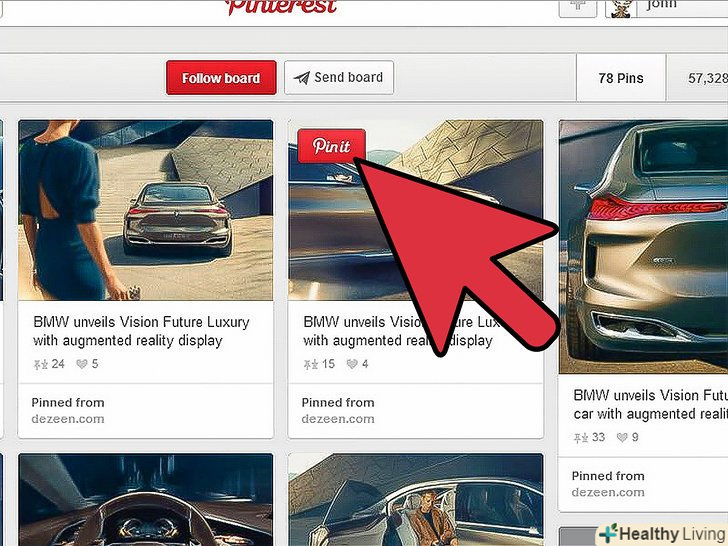Screen dimensions: 728x546
Task: Click first pin's description ending 'augmented reality display'
Action: [141, 332]
